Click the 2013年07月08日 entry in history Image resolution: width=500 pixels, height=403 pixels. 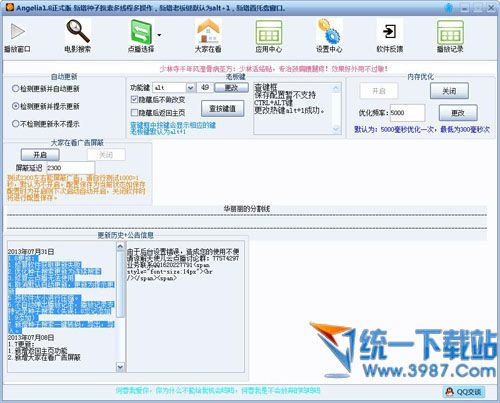pyautogui.click(x=31, y=337)
